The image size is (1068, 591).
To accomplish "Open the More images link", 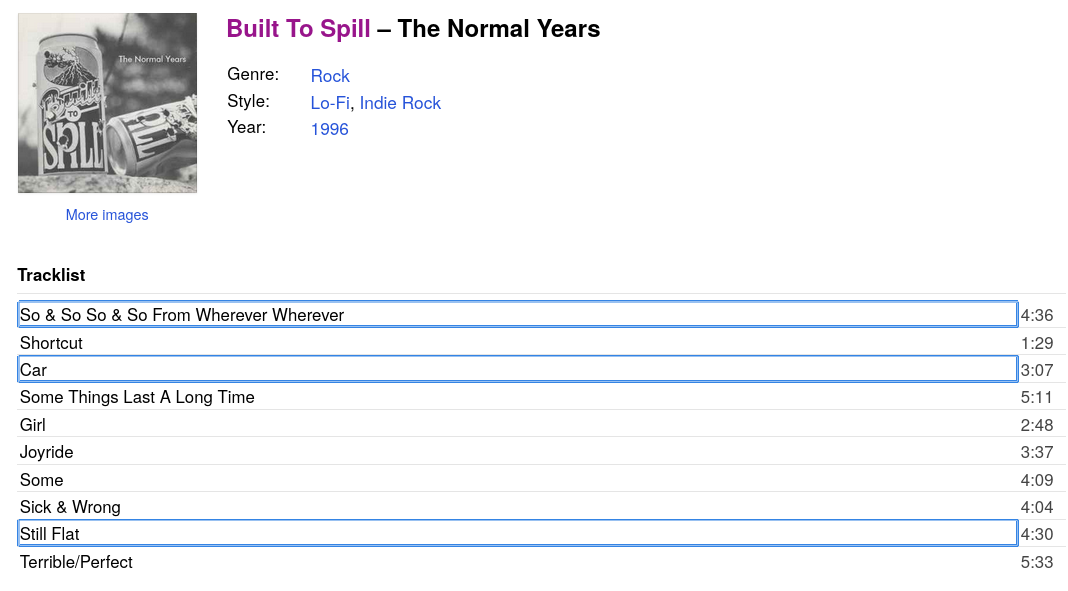I will click(107, 215).
